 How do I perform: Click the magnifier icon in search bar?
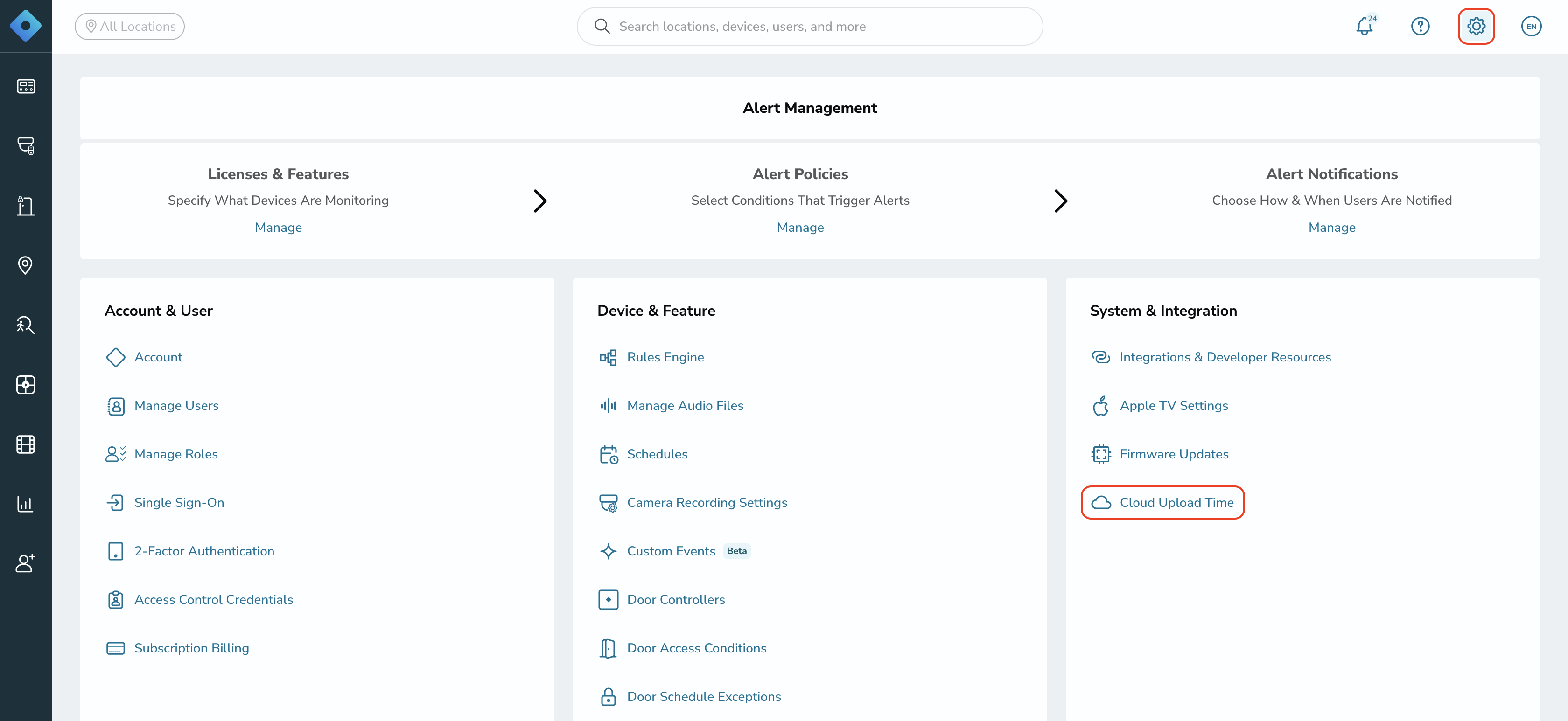602,26
